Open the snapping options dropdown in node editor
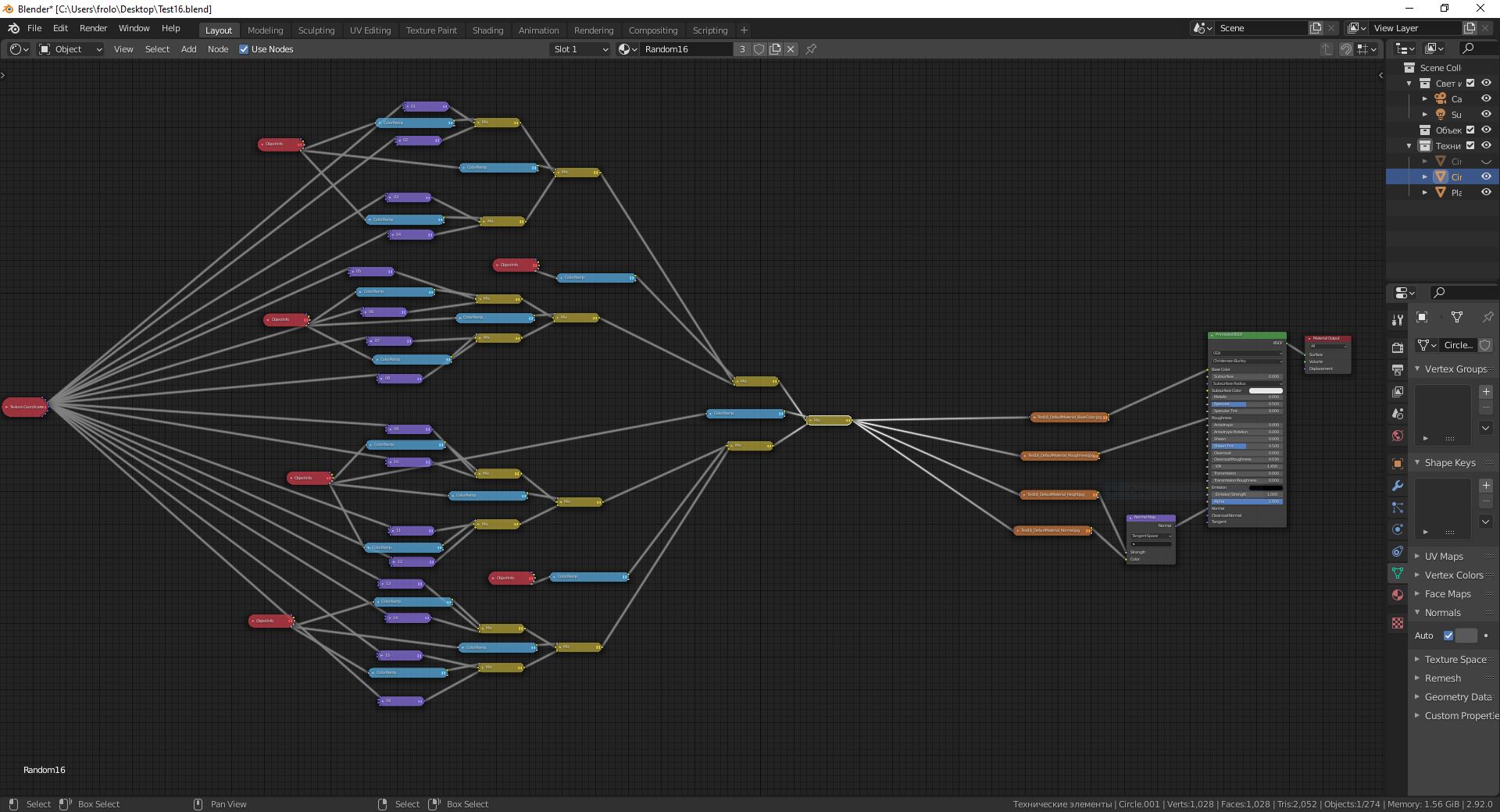Viewport: 1500px width, 812px height. pos(1366,49)
